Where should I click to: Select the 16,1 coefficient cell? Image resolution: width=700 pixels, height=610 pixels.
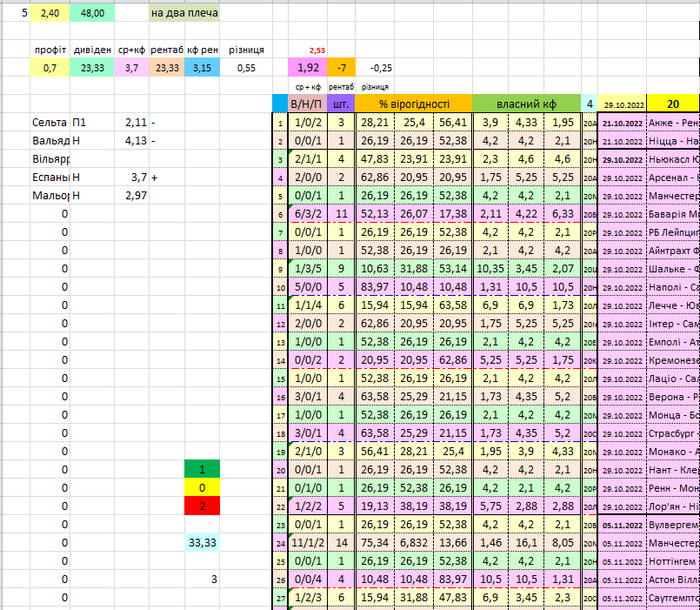(526, 543)
